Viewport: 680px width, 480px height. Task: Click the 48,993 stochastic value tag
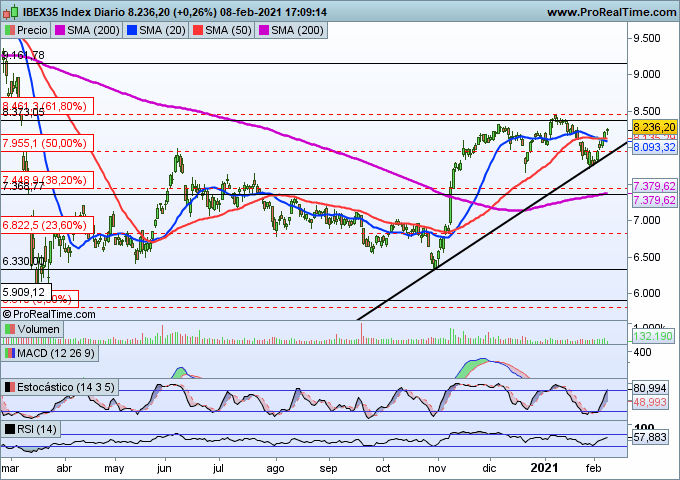coord(650,402)
